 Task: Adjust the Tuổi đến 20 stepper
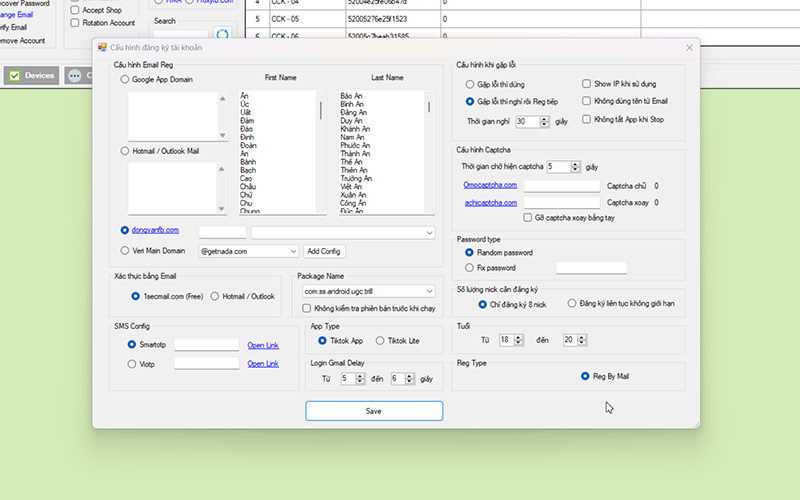pos(582,340)
